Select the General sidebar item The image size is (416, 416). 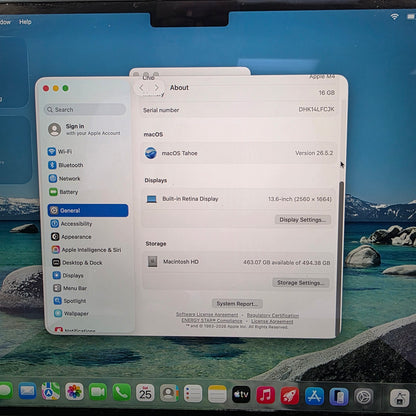click(x=88, y=210)
